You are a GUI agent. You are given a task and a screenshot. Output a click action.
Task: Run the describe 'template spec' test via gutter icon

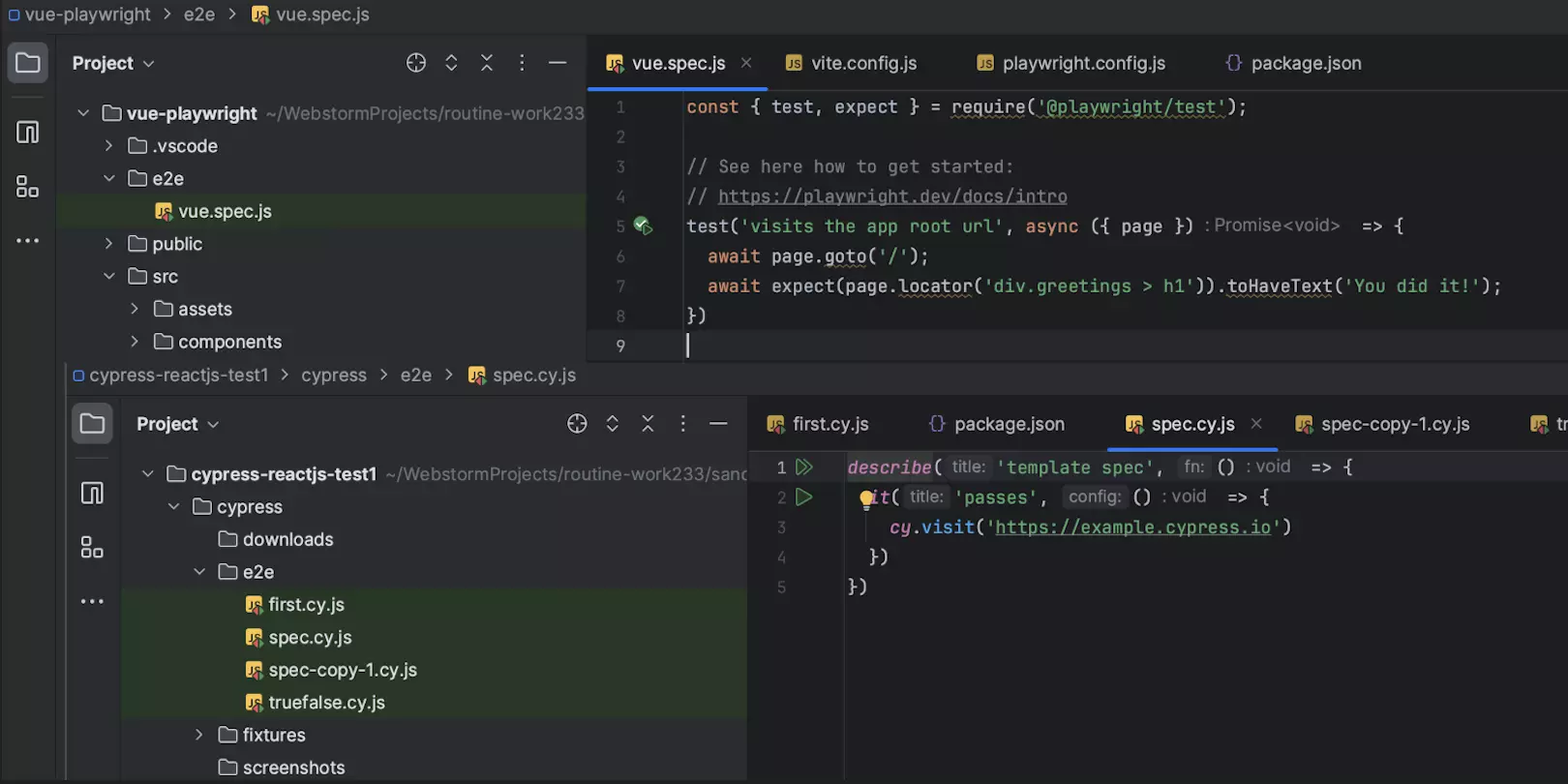[804, 467]
